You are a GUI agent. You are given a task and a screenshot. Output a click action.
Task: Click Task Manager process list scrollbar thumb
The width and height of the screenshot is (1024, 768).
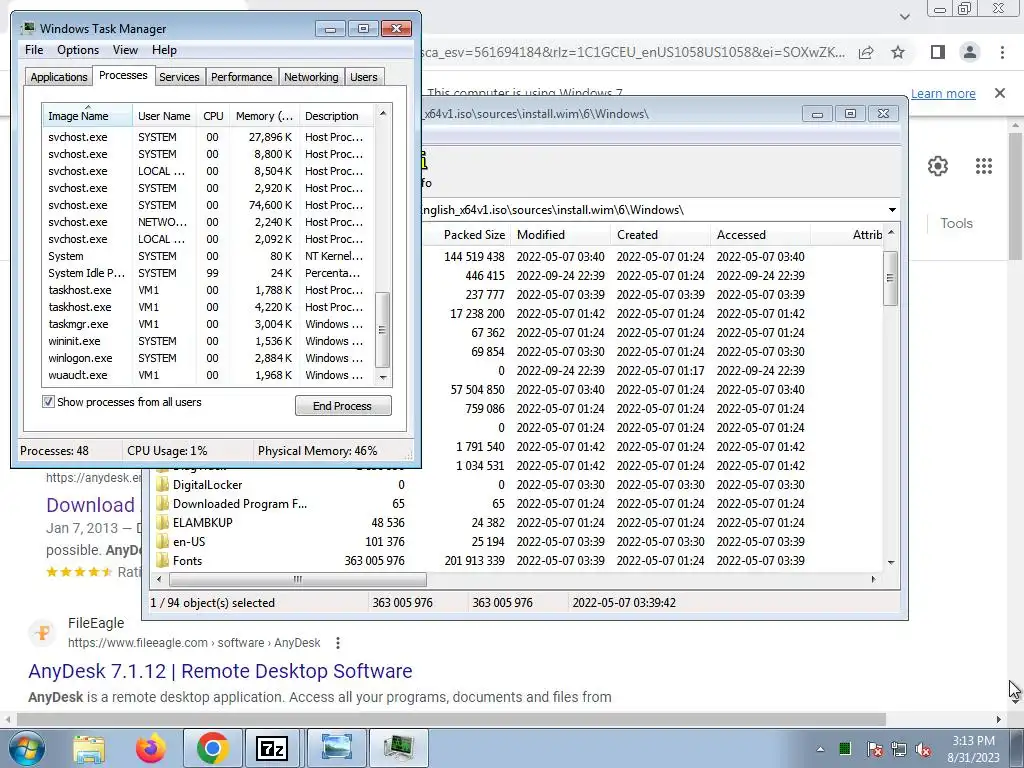point(383,330)
